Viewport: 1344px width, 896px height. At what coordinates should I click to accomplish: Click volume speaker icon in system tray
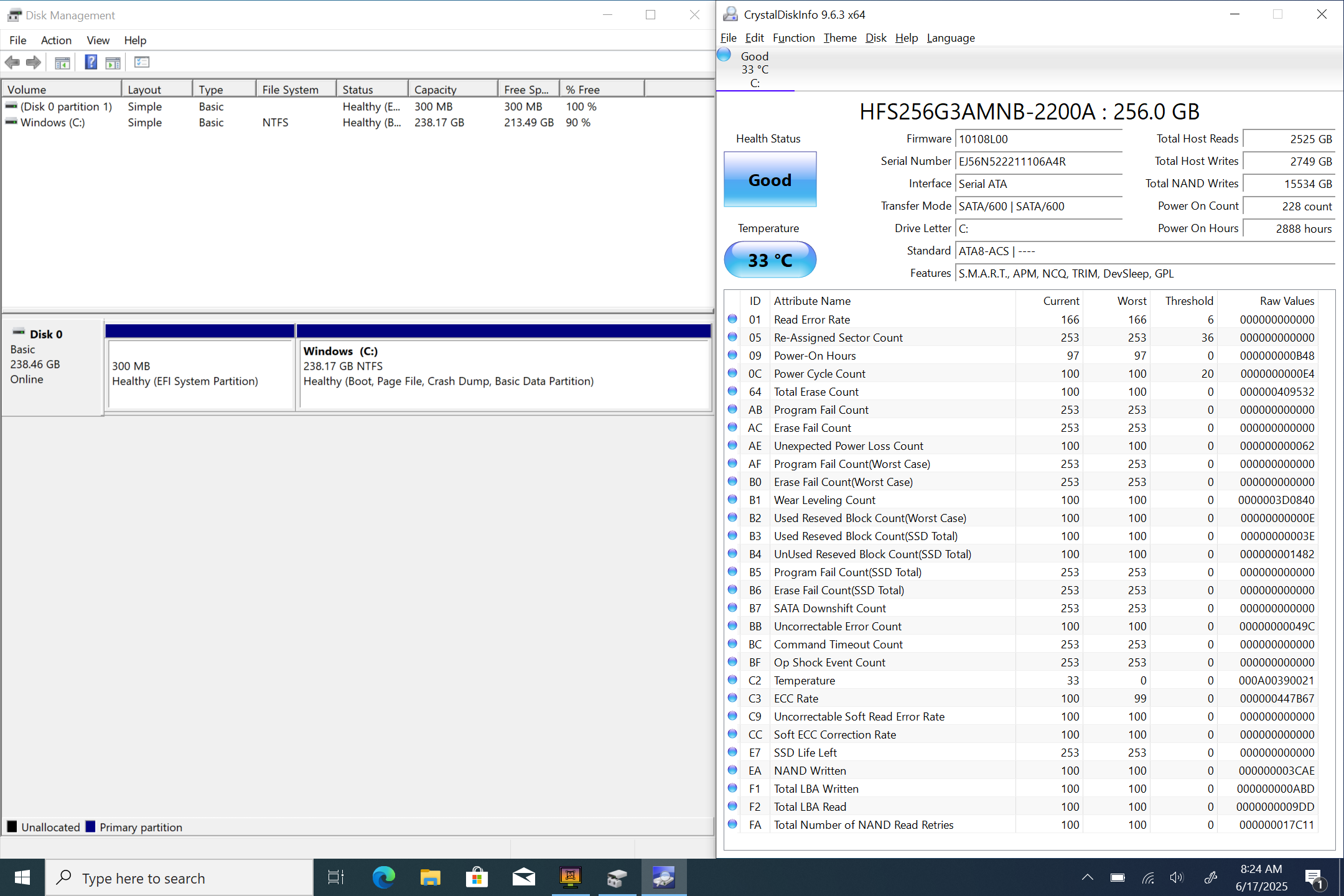click(x=1176, y=878)
